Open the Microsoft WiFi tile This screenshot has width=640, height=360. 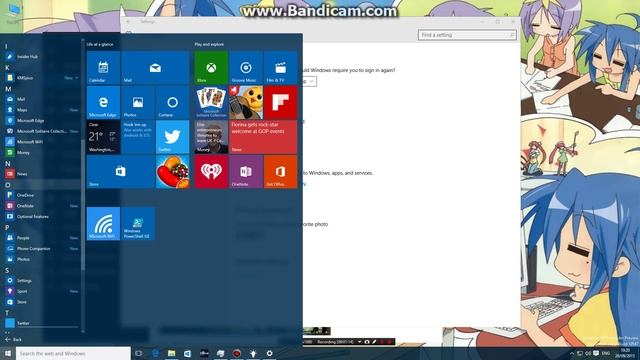tap(103, 223)
